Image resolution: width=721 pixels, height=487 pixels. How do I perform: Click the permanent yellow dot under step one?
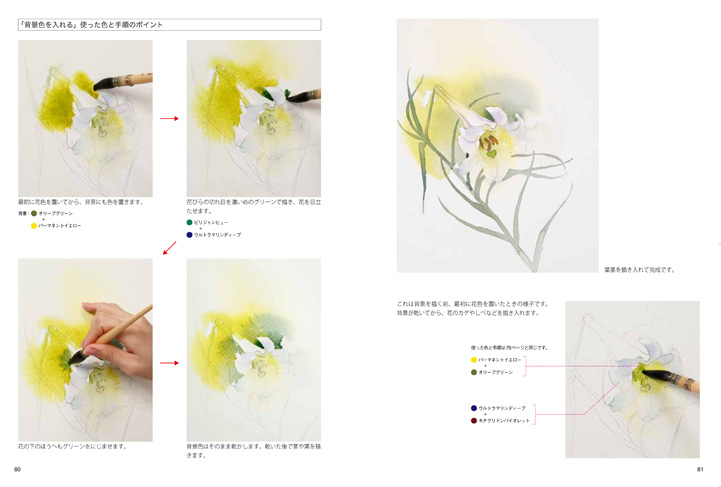coord(34,226)
